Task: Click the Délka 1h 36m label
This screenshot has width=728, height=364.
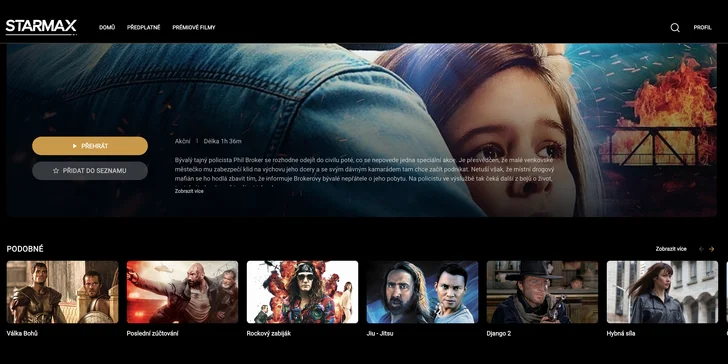Action: click(222, 141)
